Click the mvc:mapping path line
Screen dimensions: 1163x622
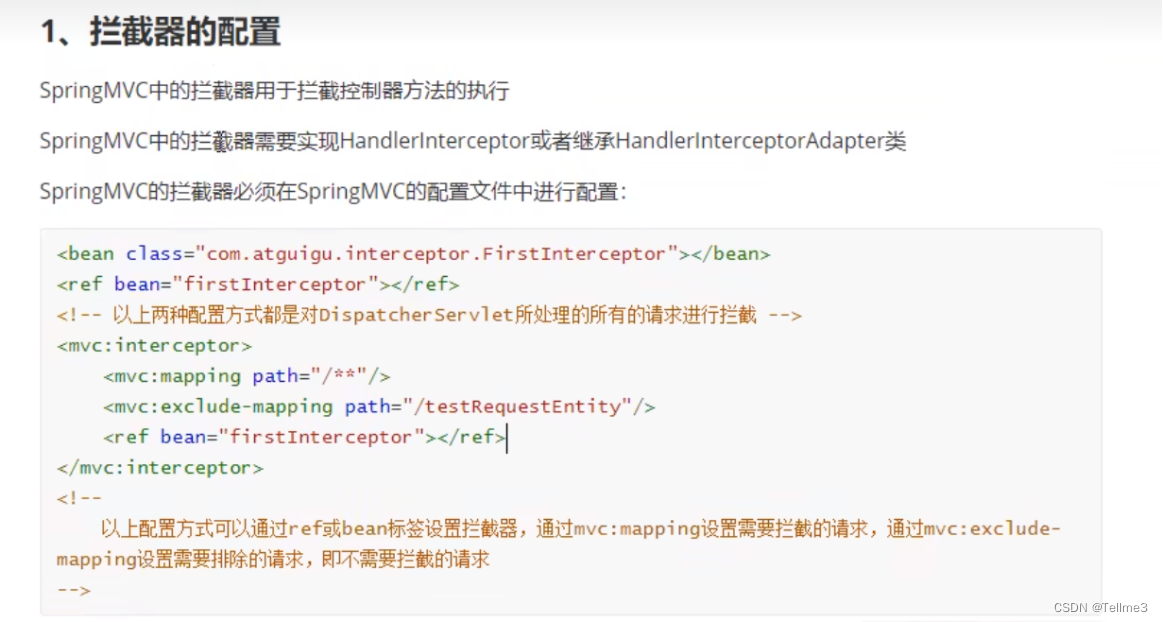point(246,377)
